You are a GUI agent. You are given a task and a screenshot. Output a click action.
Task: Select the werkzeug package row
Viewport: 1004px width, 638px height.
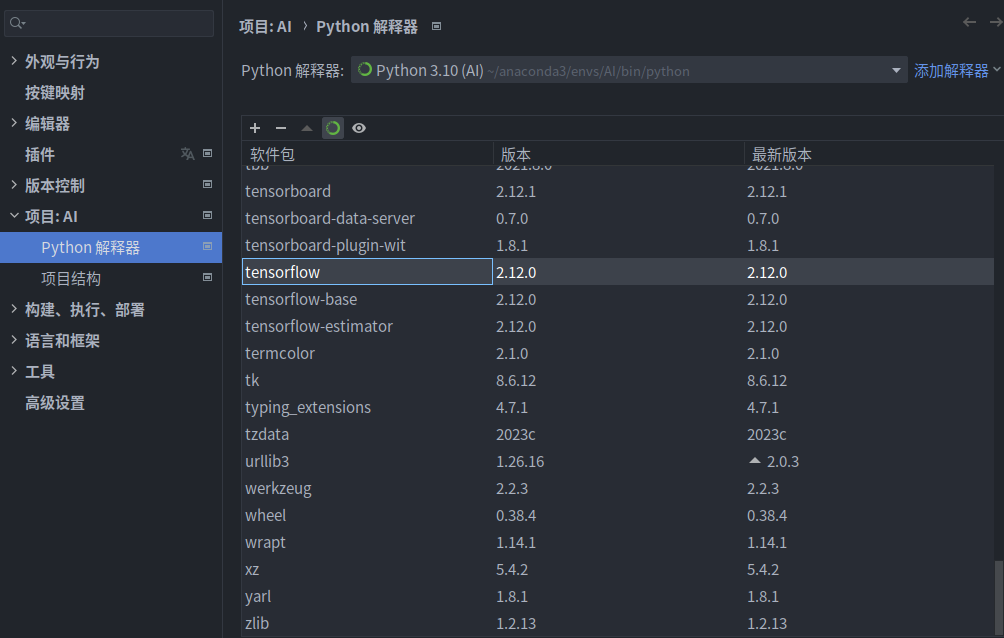[x=618, y=488]
